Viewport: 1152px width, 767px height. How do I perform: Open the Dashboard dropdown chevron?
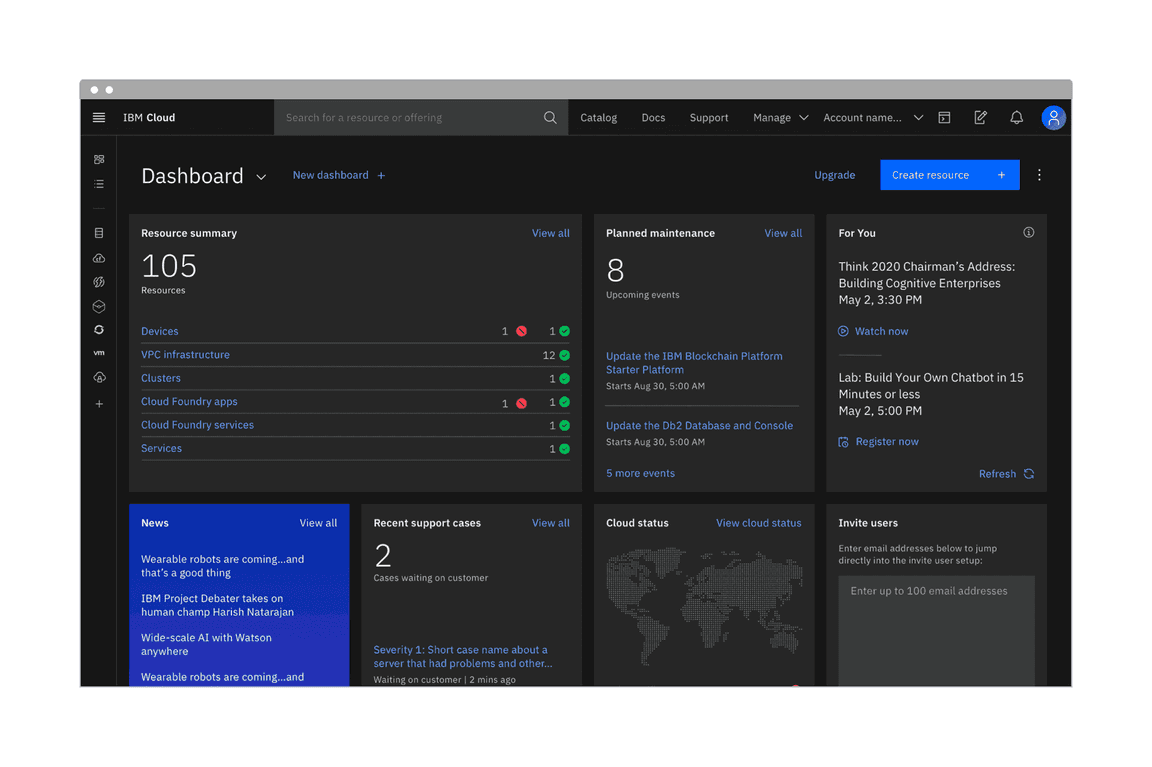click(x=261, y=176)
